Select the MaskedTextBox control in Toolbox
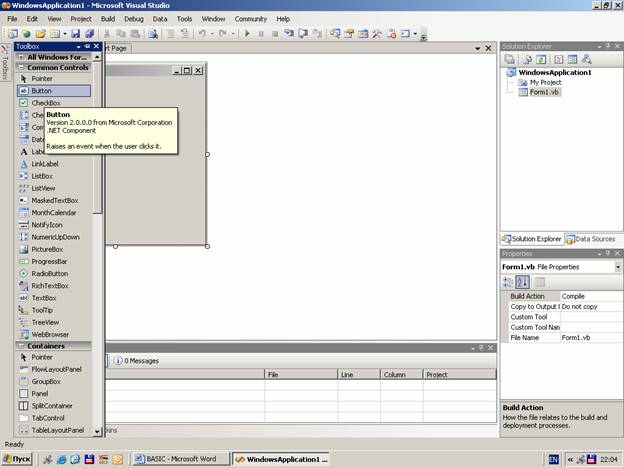 click(x=54, y=201)
